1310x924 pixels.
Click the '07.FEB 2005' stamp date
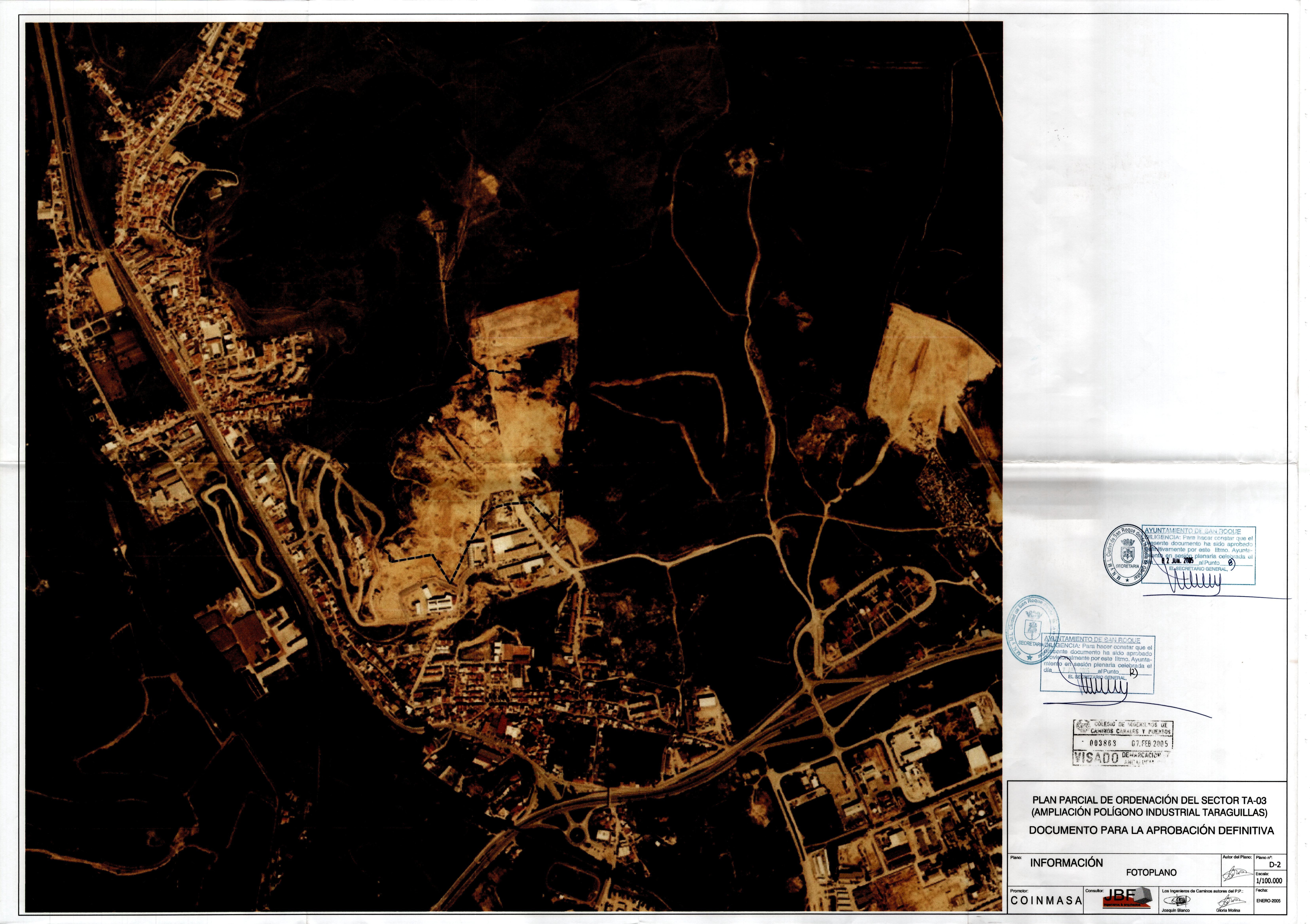(x=1150, y=743)
